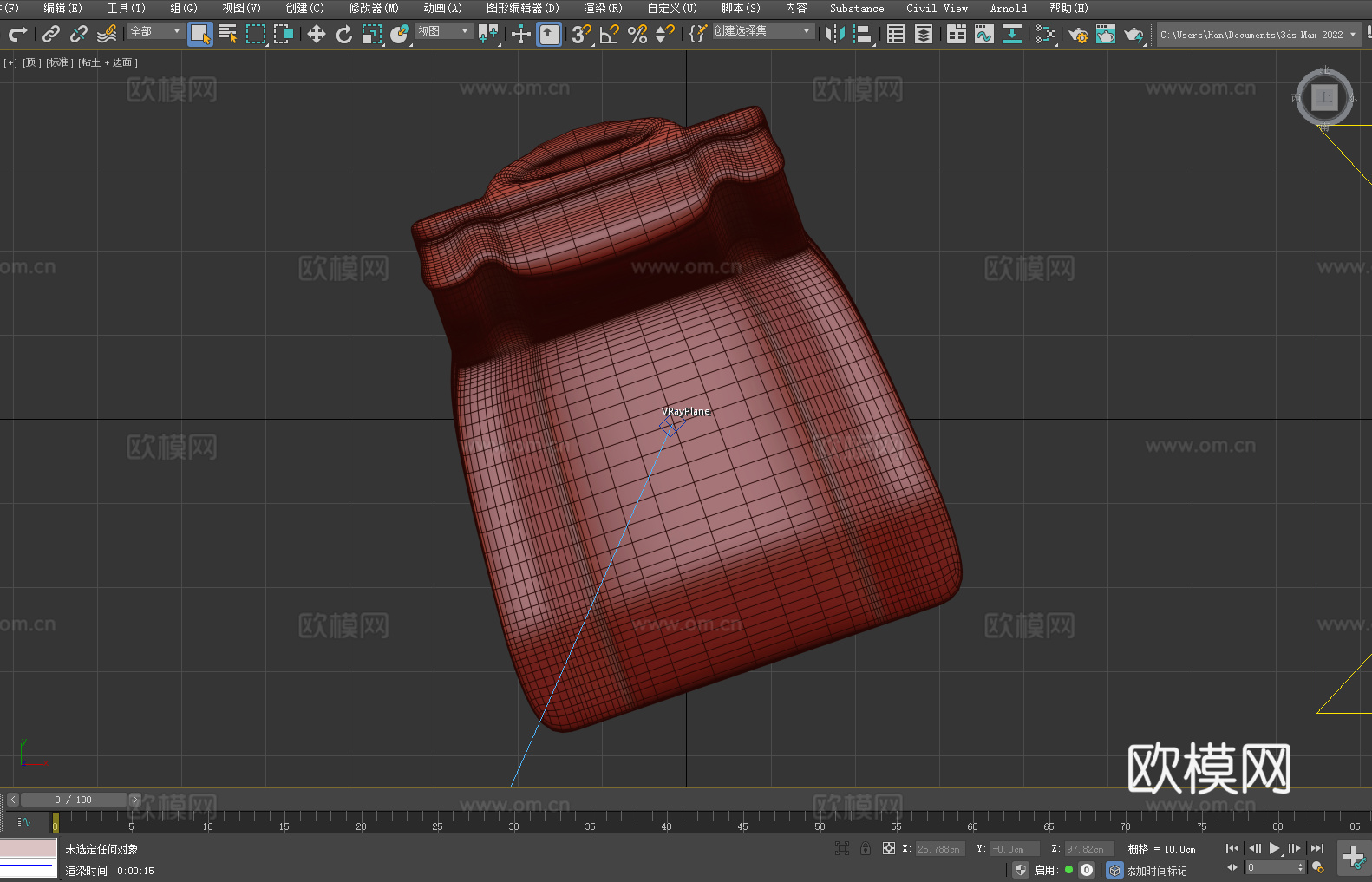Click the Unlink selection broken-chain icon
The height and width of the screenshot is (882, 1372).
[x=79, y=34]
